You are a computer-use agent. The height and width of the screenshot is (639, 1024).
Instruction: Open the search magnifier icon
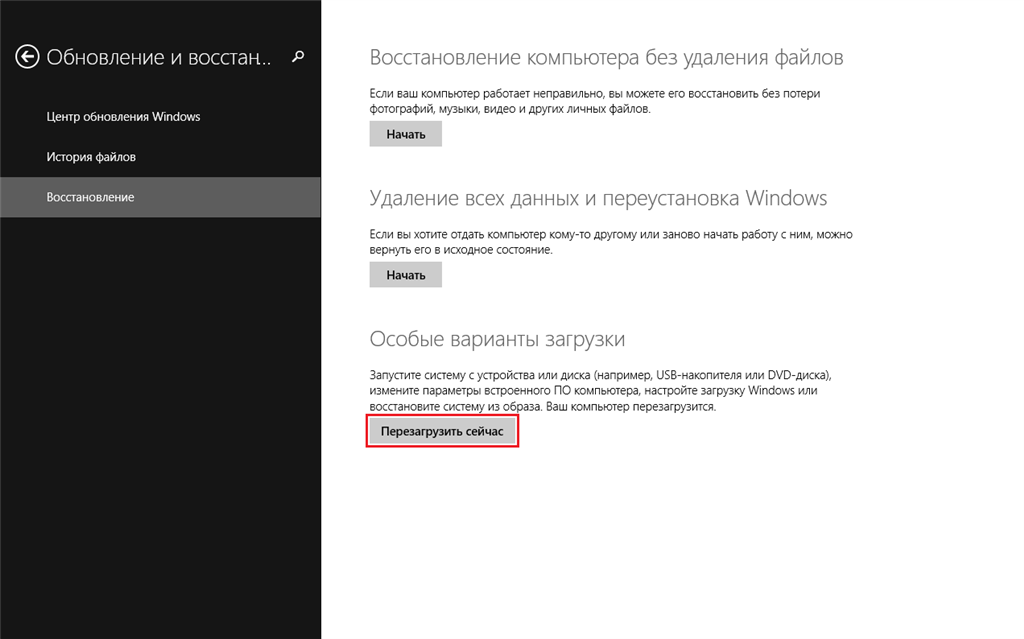point(298,57)
